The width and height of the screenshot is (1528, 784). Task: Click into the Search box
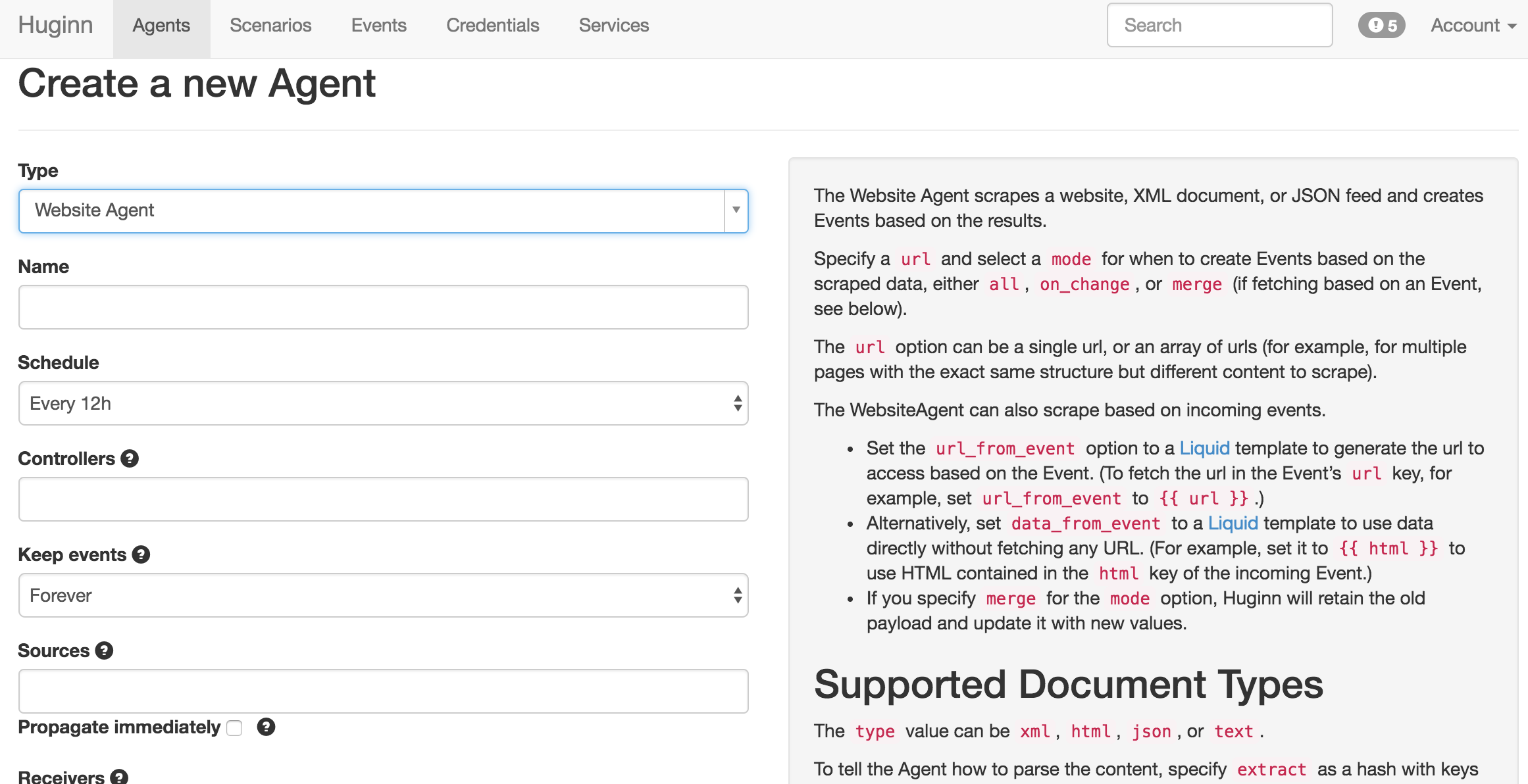1219,25
